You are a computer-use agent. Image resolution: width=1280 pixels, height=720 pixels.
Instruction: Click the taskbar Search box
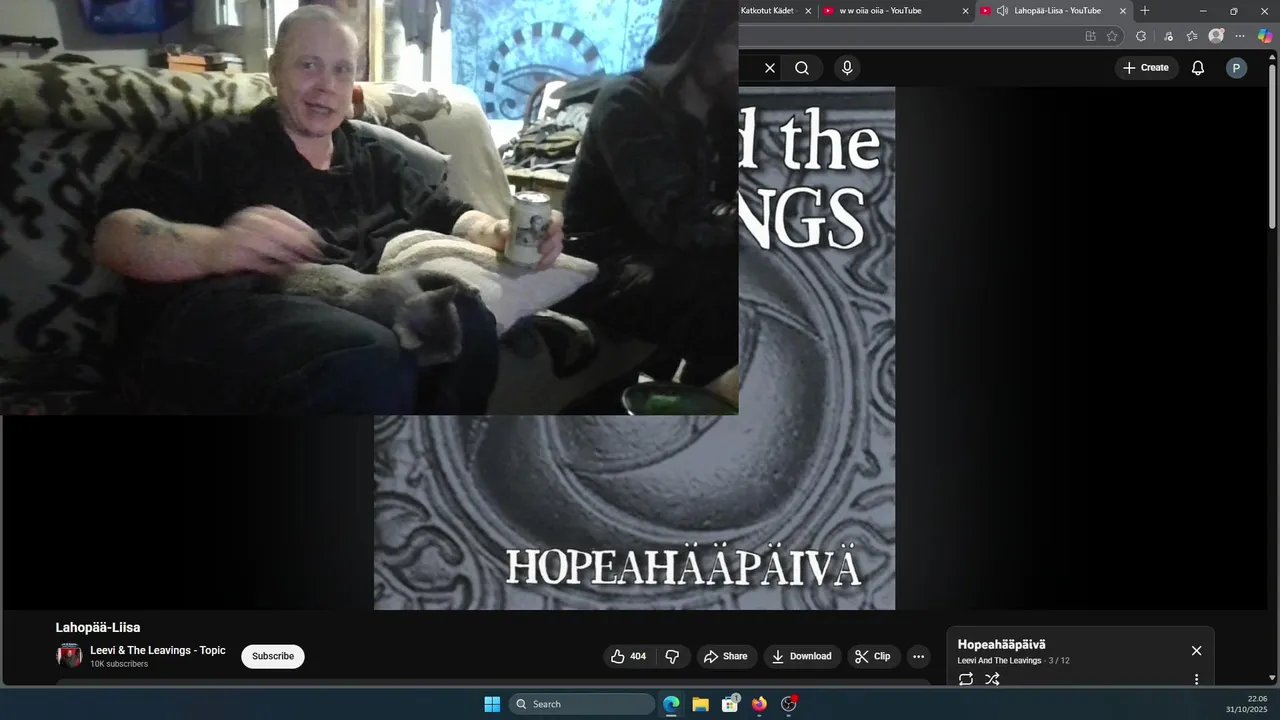point(582,704)
